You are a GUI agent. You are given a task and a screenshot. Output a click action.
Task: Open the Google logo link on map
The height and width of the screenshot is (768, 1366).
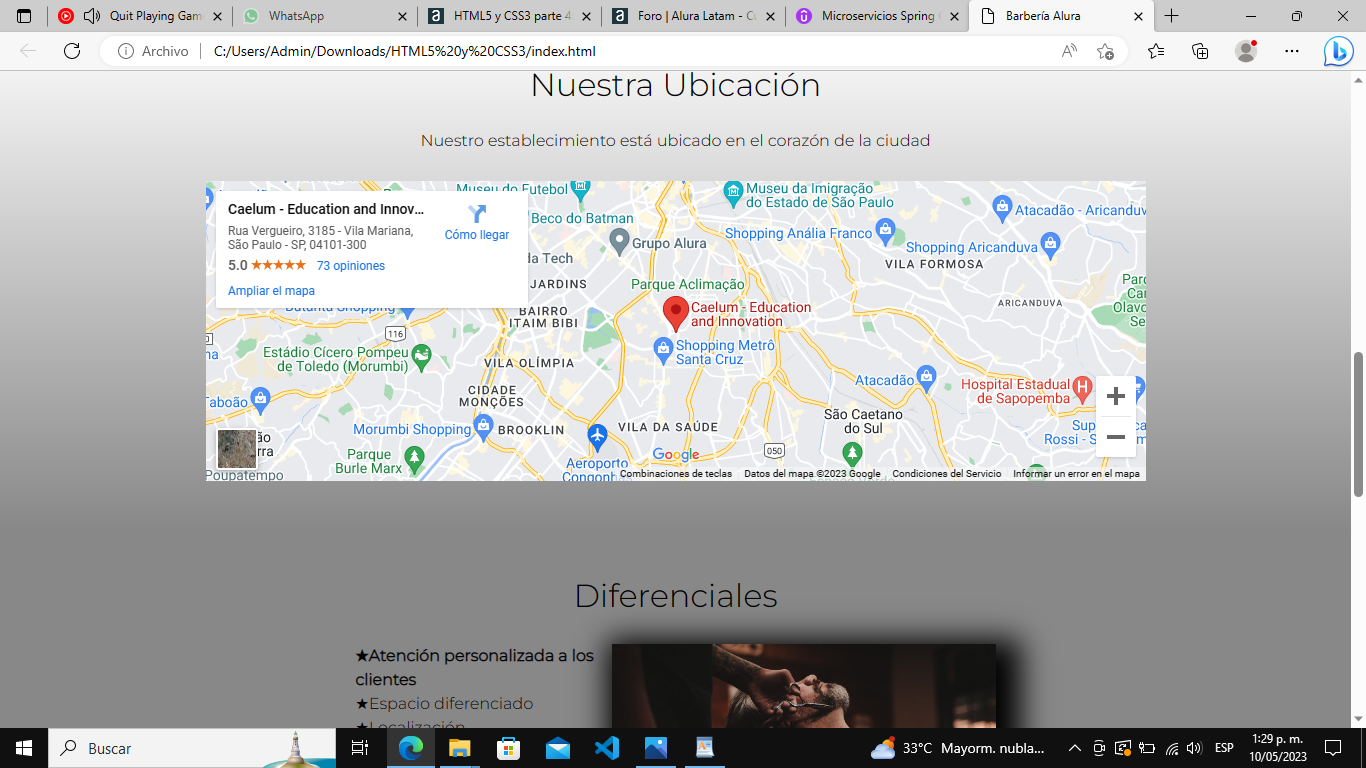(676, 455)
